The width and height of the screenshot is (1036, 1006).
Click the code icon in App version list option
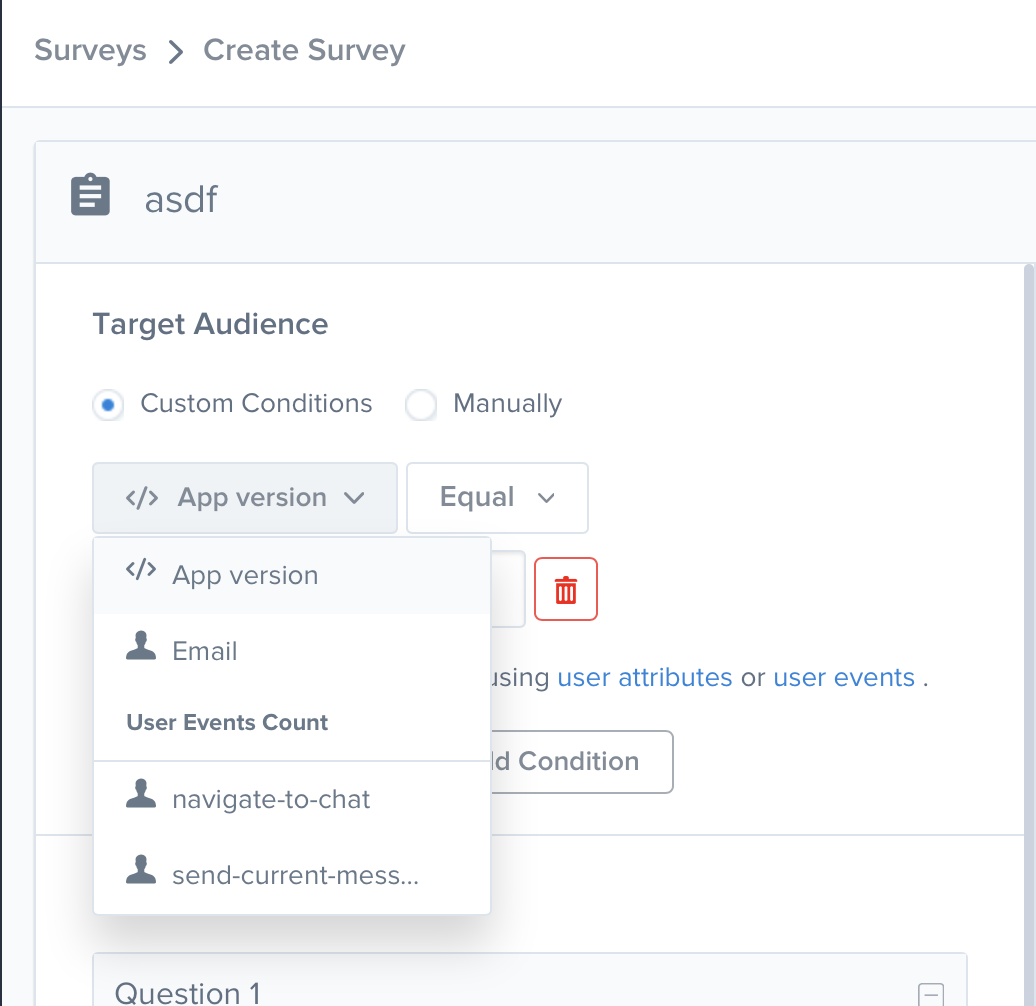pos(141,571)
